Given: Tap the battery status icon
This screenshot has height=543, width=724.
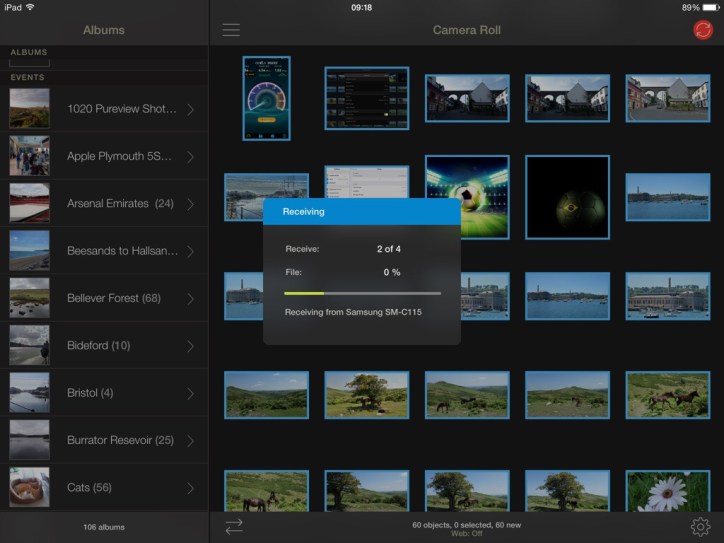Looking at the screenshot, I should pos(709,7).
